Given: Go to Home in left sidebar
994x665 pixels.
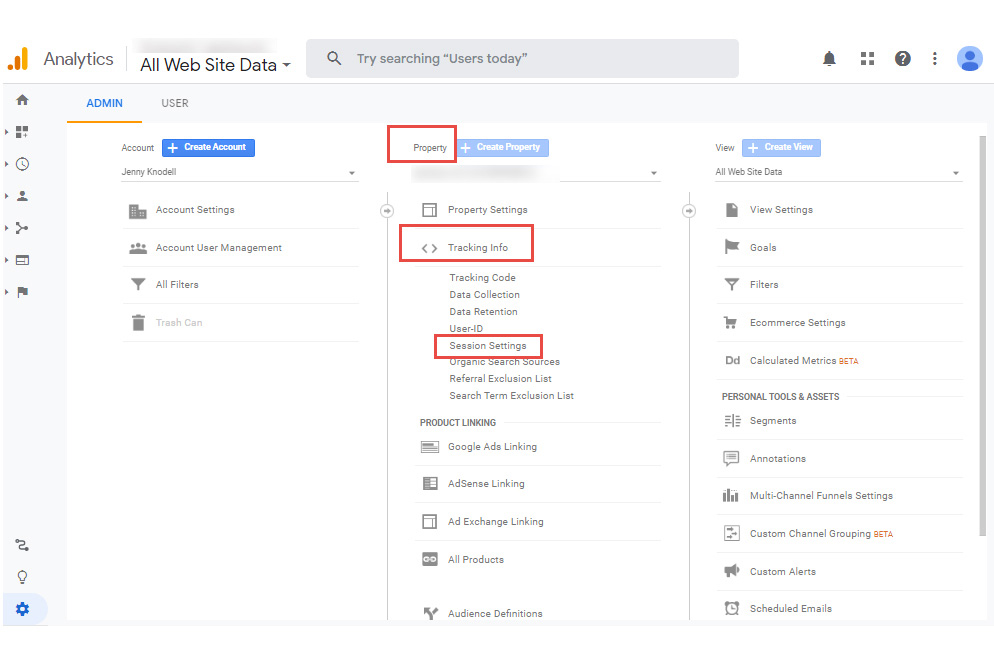Looking at the screenshot, I should pos(22,100).
